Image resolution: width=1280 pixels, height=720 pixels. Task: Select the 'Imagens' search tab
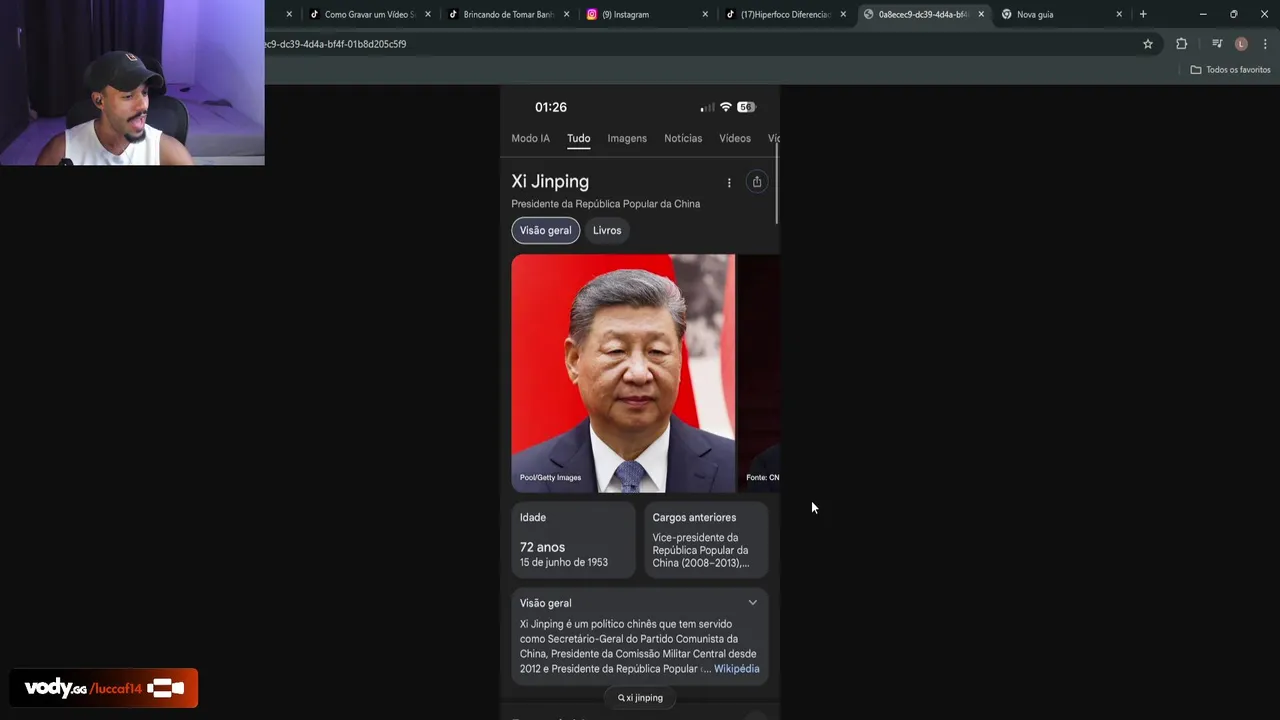627,138
